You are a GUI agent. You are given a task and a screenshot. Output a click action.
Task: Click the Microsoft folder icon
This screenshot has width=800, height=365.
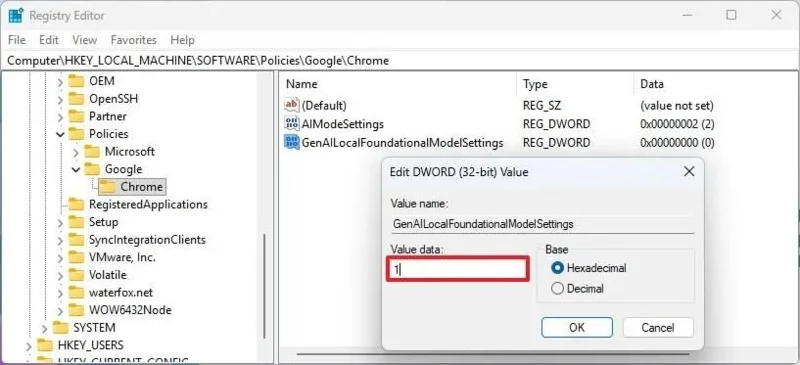[92, 152]
